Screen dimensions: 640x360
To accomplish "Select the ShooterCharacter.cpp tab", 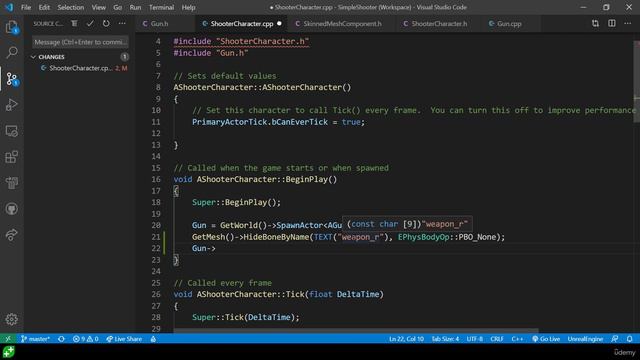I will [x=242, y=24].
